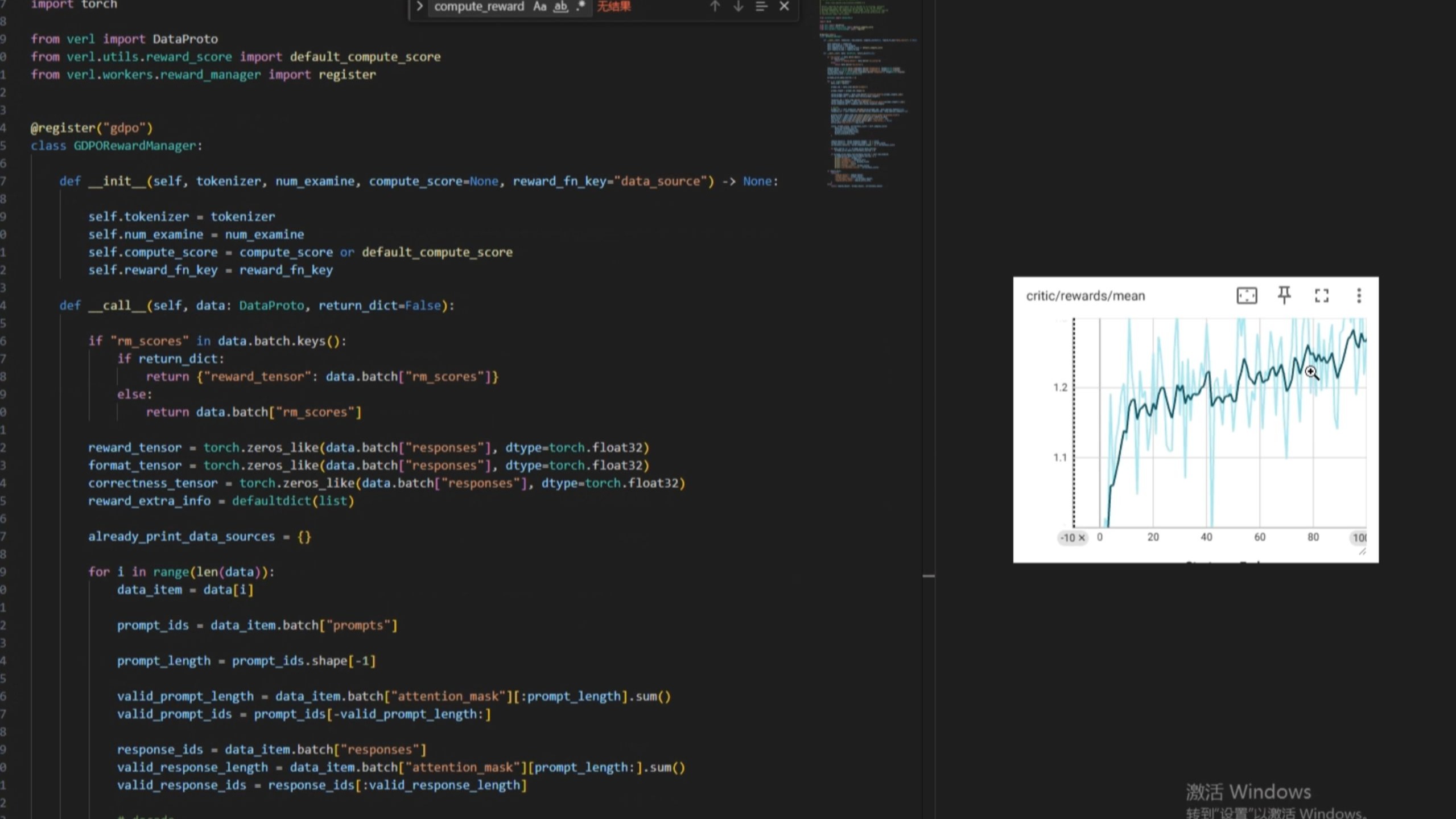
Task: Toggle Match Whole Word (ab) option
Action: [x=560, y=6]
